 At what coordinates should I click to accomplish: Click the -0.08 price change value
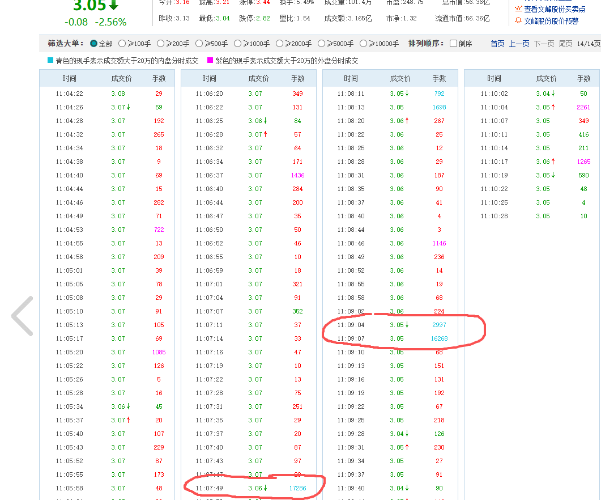(x=76, y=22)
